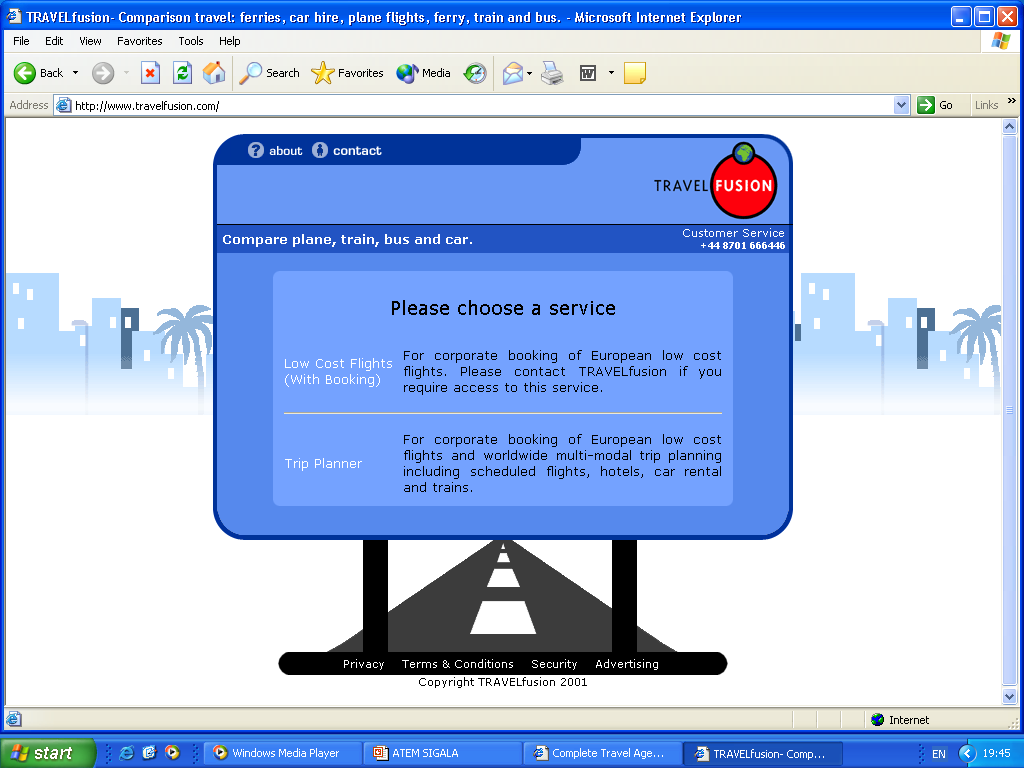Viewport: 1024px width, 768px height.
Task: Choose Low Cost Flights (With Booking)
Action: [x=338, y=372]
